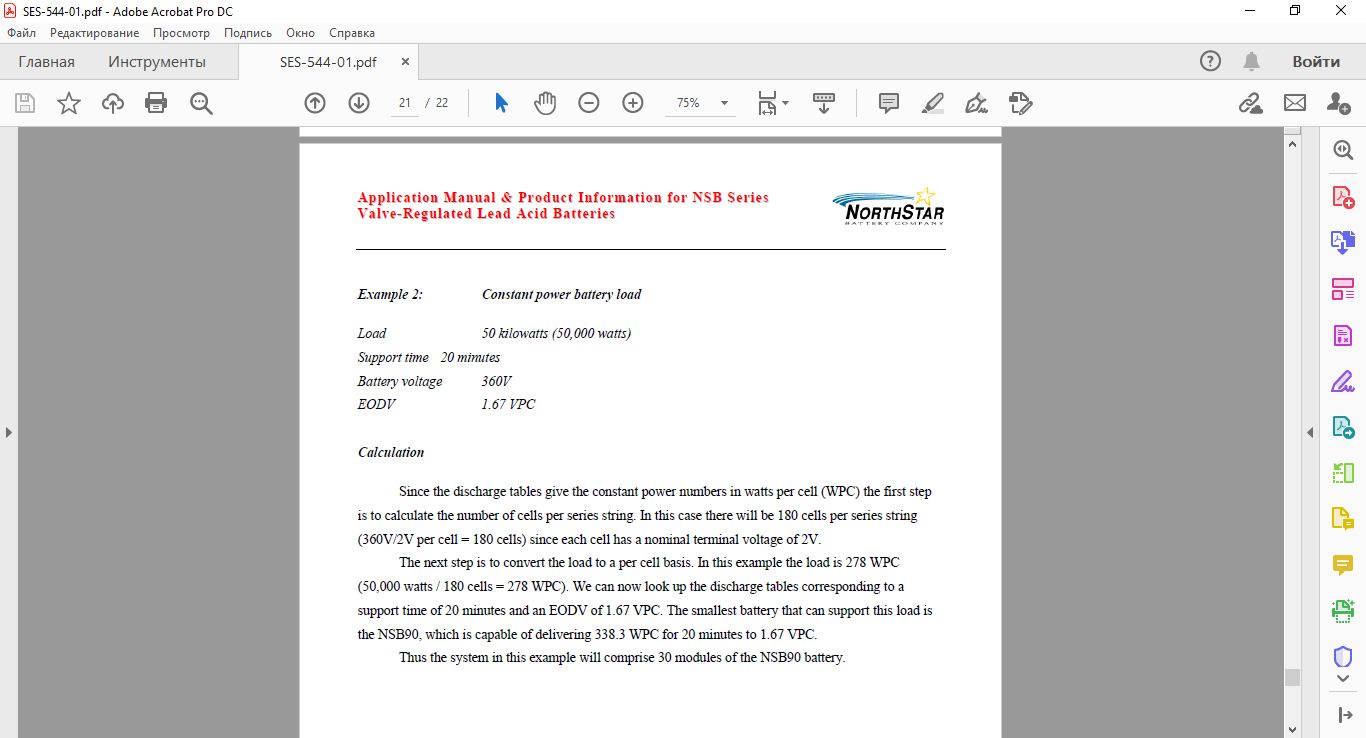This screenshot has height=738, width=1366.
Task: Open the Combine Files tool
Action: 1343,242
